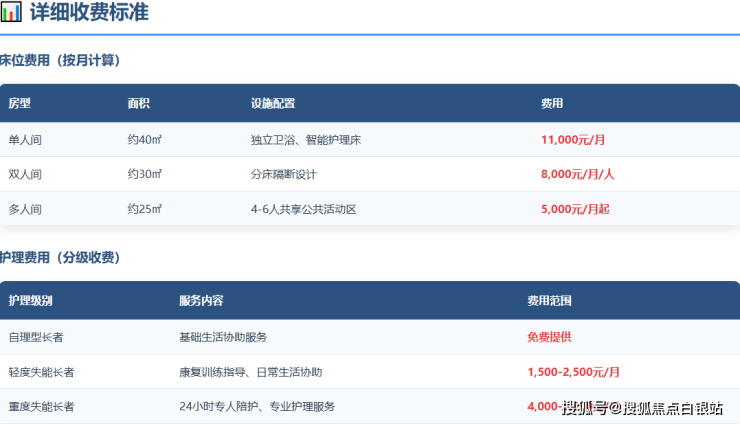
Task: Click the 详细收费标准 page title
Action: [89, 13]
